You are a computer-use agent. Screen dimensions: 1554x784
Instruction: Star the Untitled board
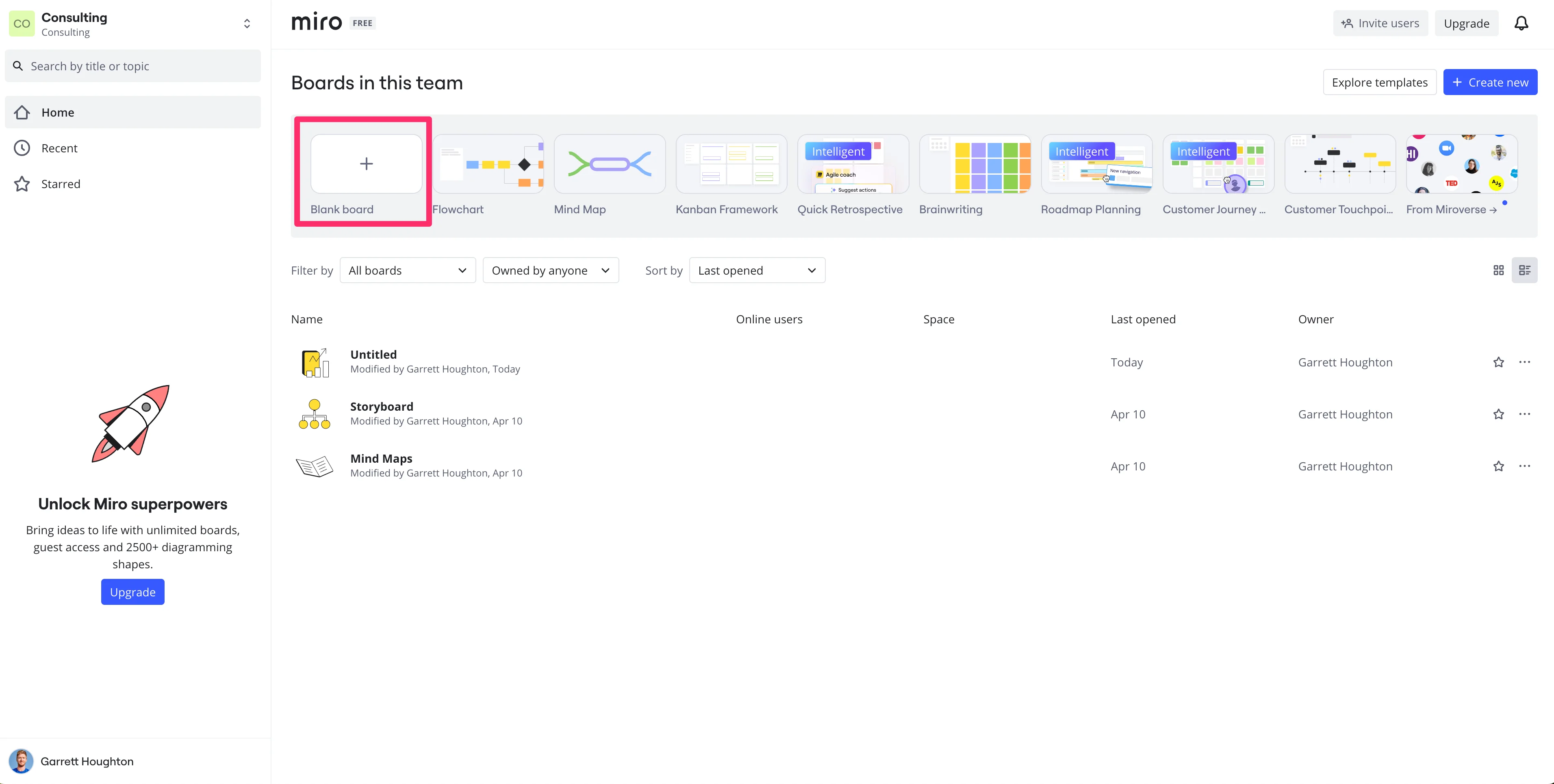point(1498,362)
